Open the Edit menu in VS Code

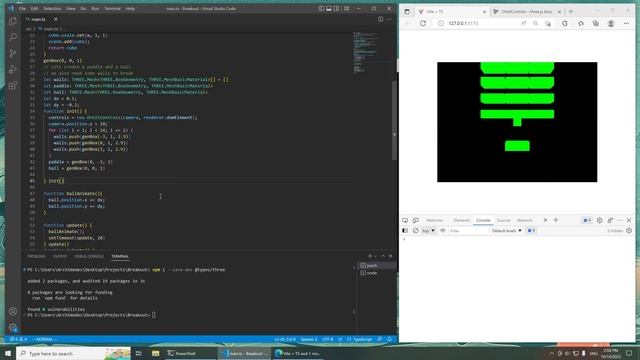click(34, 8)
